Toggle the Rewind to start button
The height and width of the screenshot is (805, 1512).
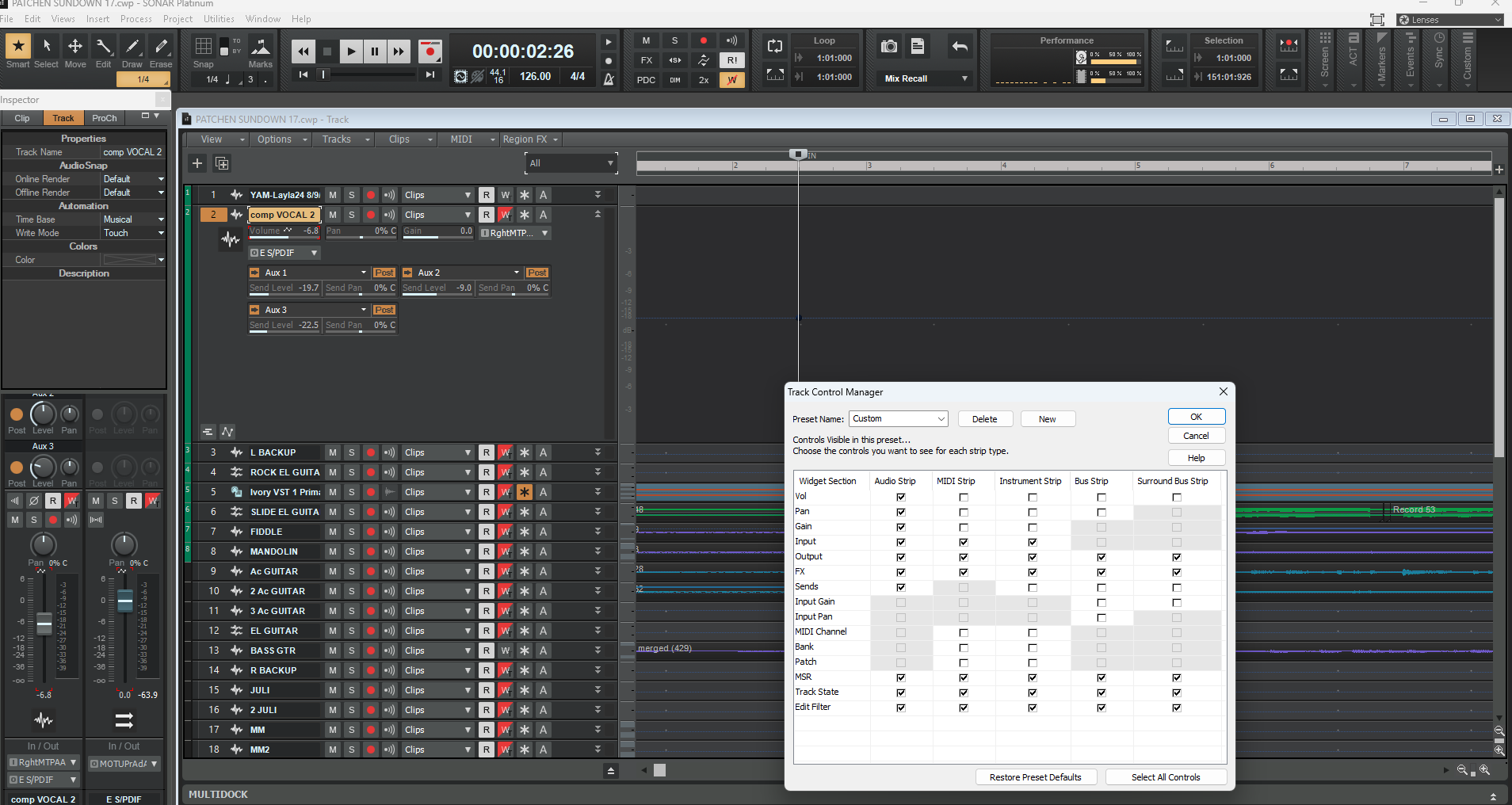pyautogui.click(x=304, y=74)
